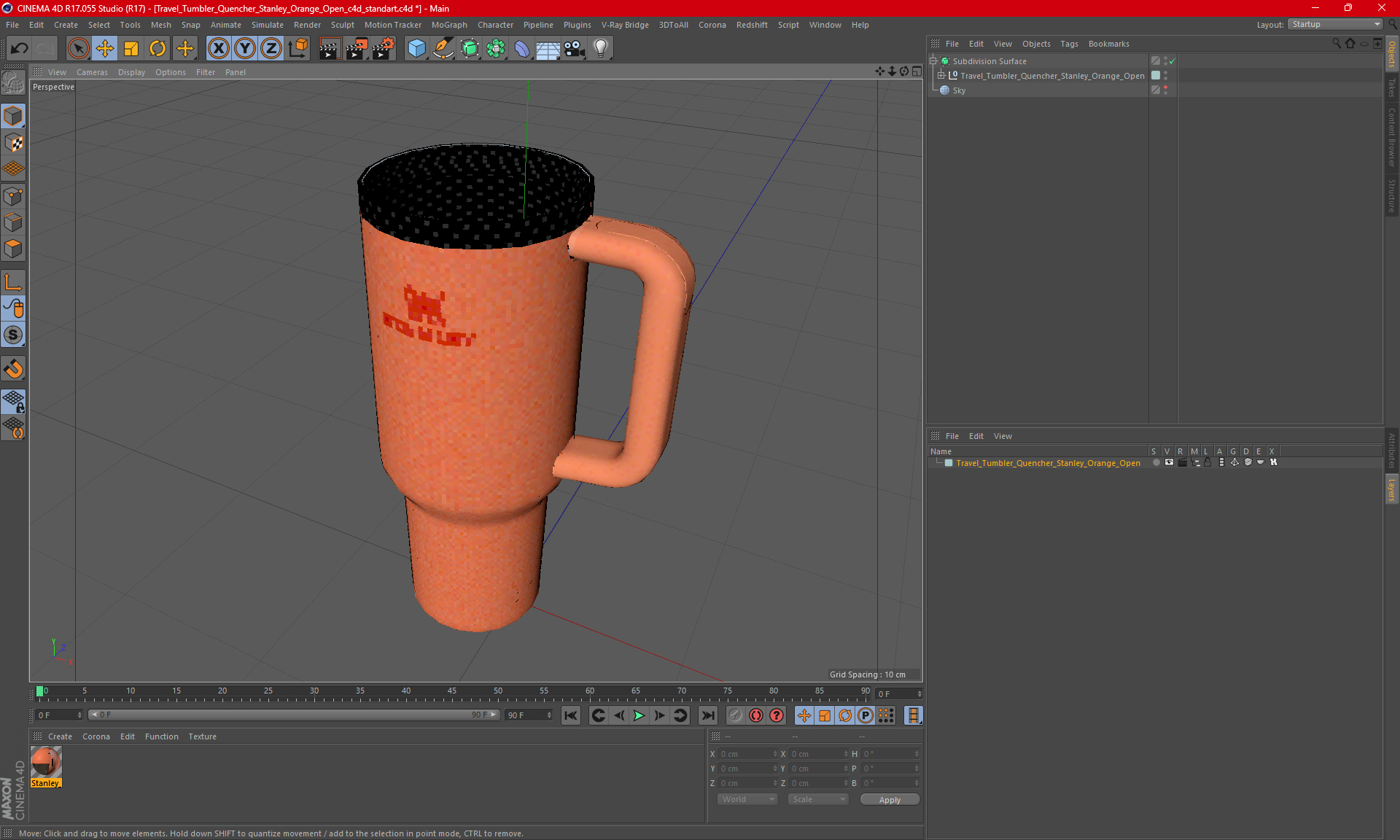
Task: Toggle layer Render visibility icon
Action: 1182,462
